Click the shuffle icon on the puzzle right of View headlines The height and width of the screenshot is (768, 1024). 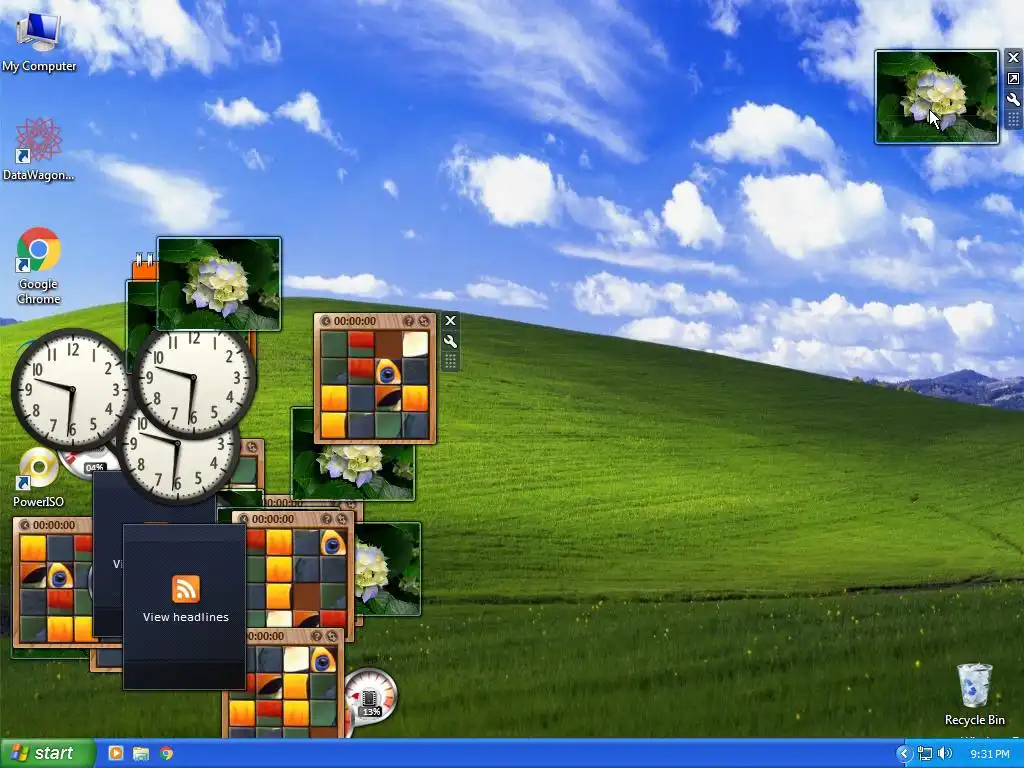click(342, 519)
